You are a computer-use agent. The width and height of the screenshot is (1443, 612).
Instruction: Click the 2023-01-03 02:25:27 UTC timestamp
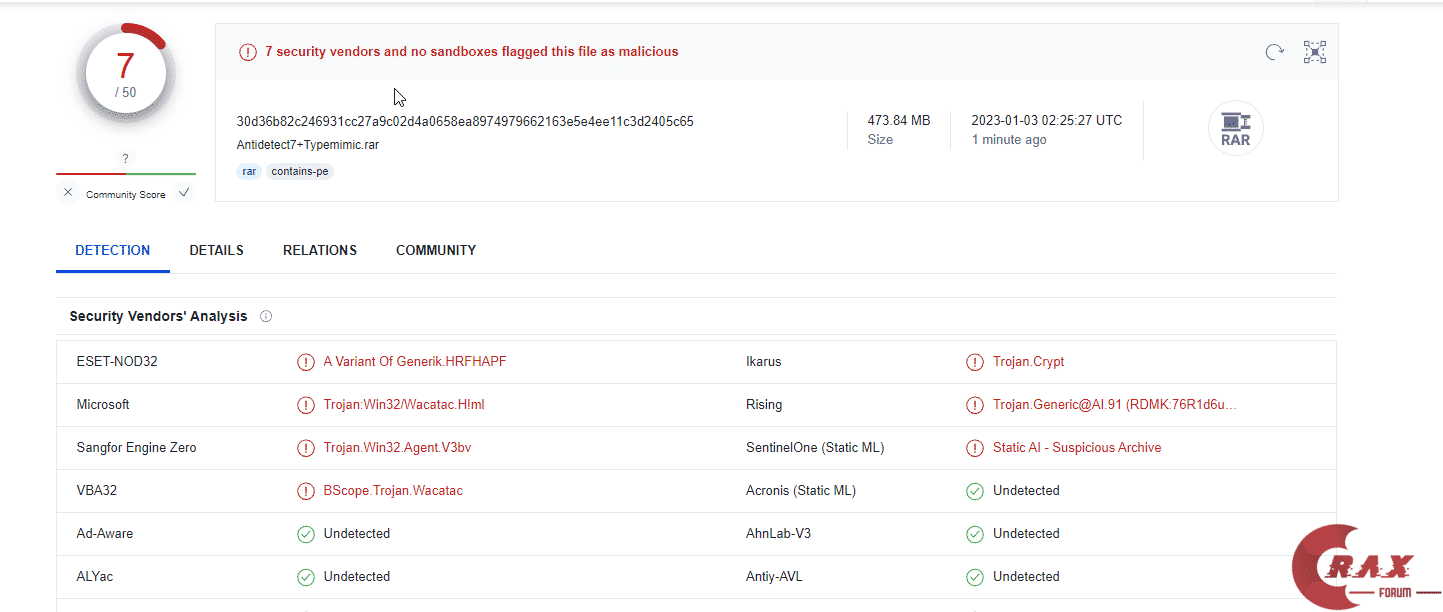(x=1047, y=120)
